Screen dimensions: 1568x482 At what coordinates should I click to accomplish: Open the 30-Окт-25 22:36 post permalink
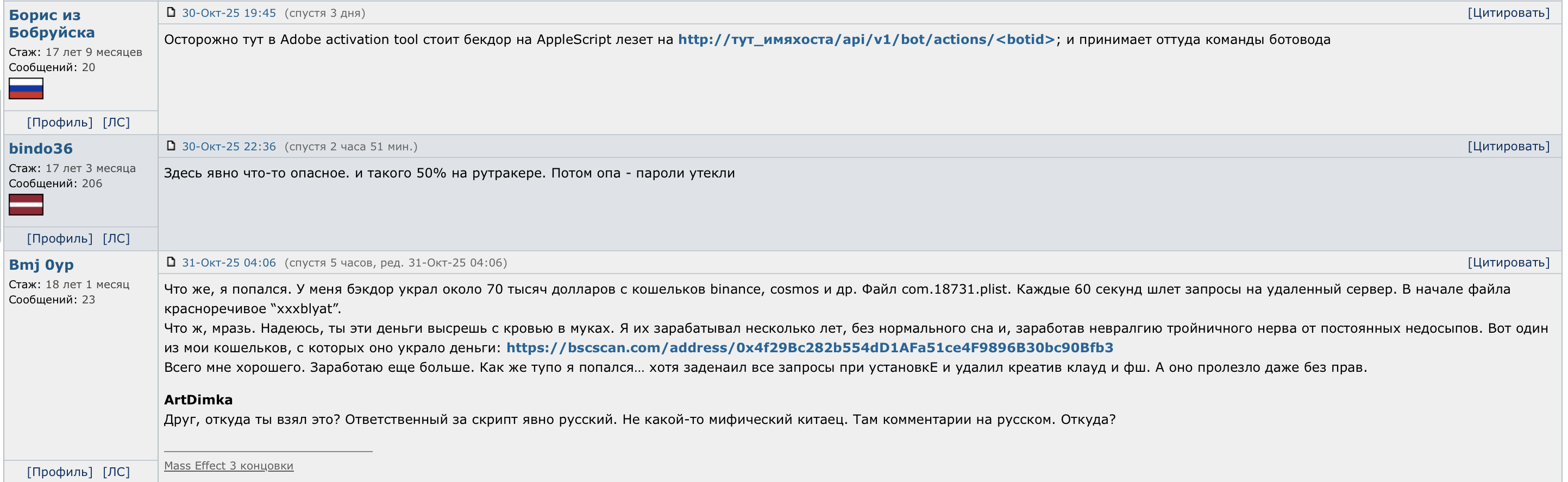click(x=229, y=147)
